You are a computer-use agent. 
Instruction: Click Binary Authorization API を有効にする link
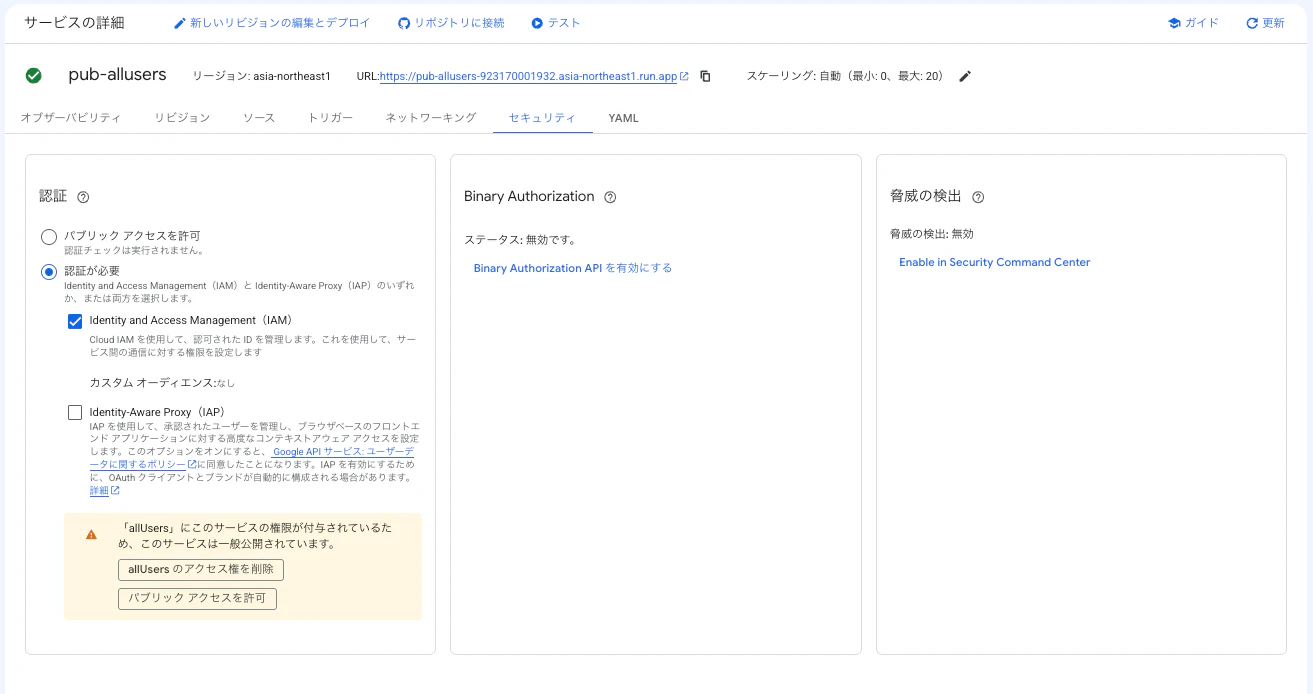[573, 268]
